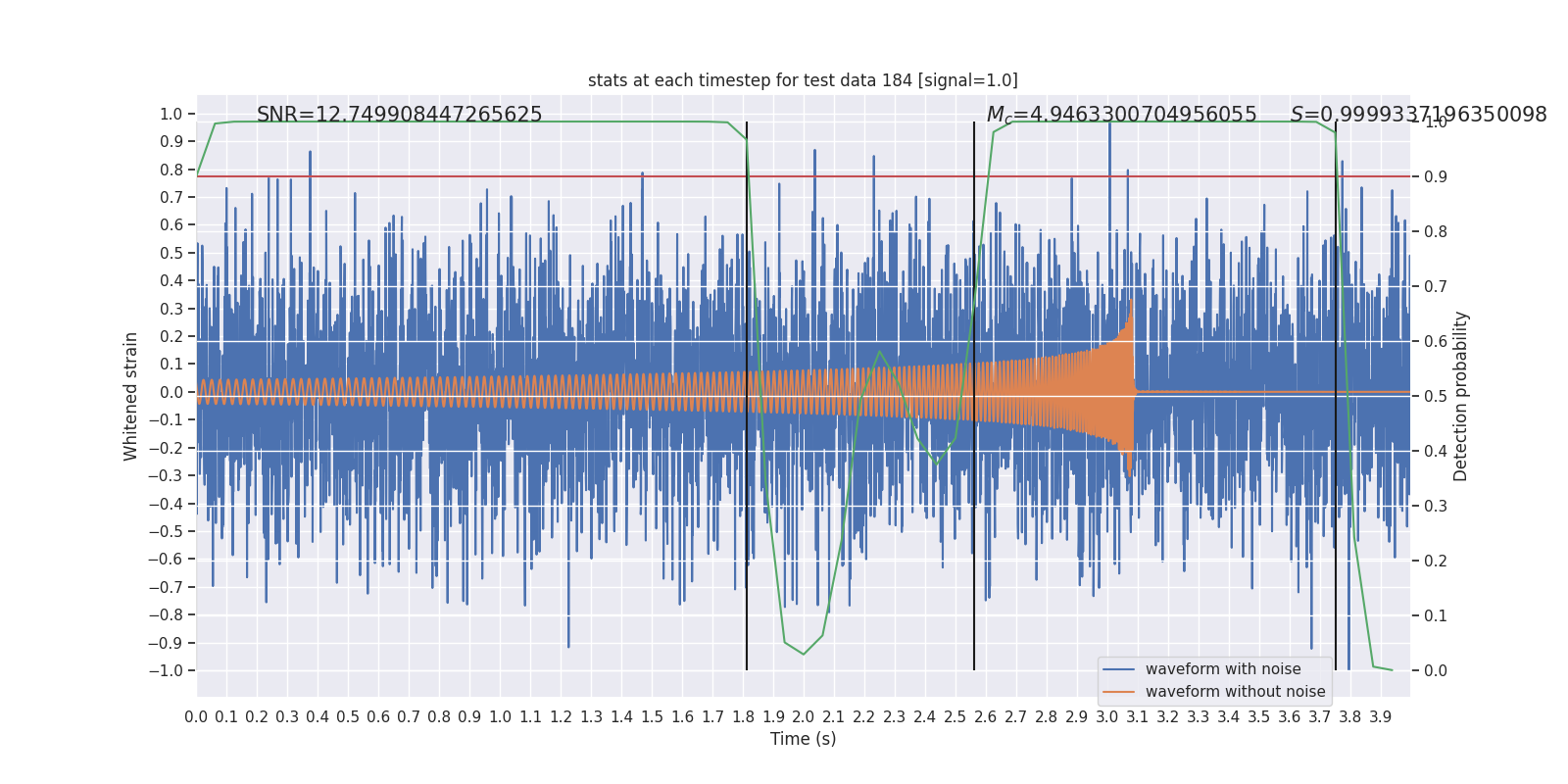This screenshot has width=1568, height=784.
Task: Click the red horizontal threshold line
Action: point(803,176)
